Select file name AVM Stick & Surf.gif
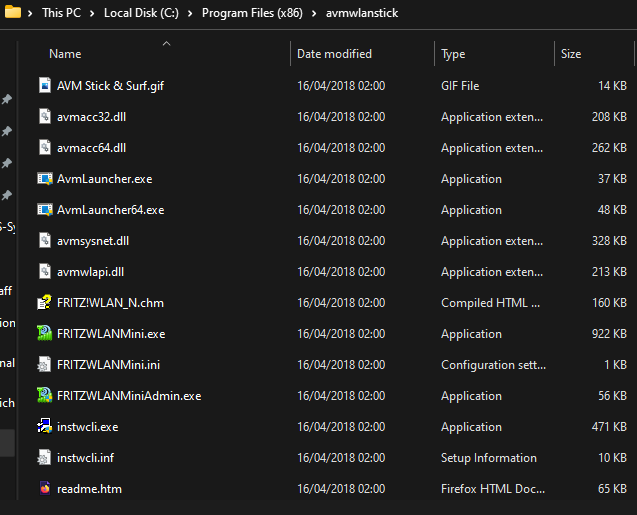The image size is (637, 515). 110,86
